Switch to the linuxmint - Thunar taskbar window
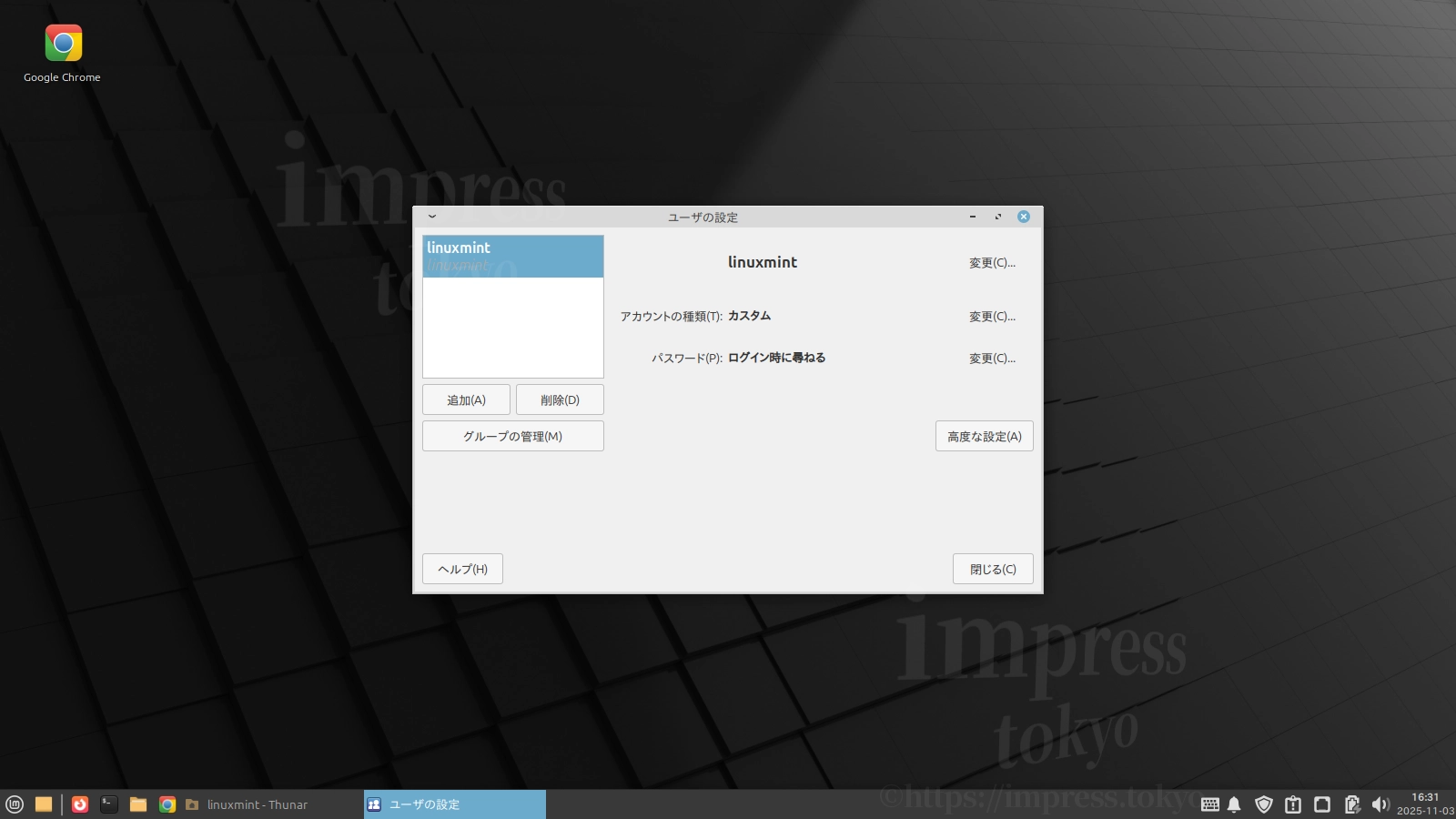Screen dimensions: 1456x819 (272, 804)
